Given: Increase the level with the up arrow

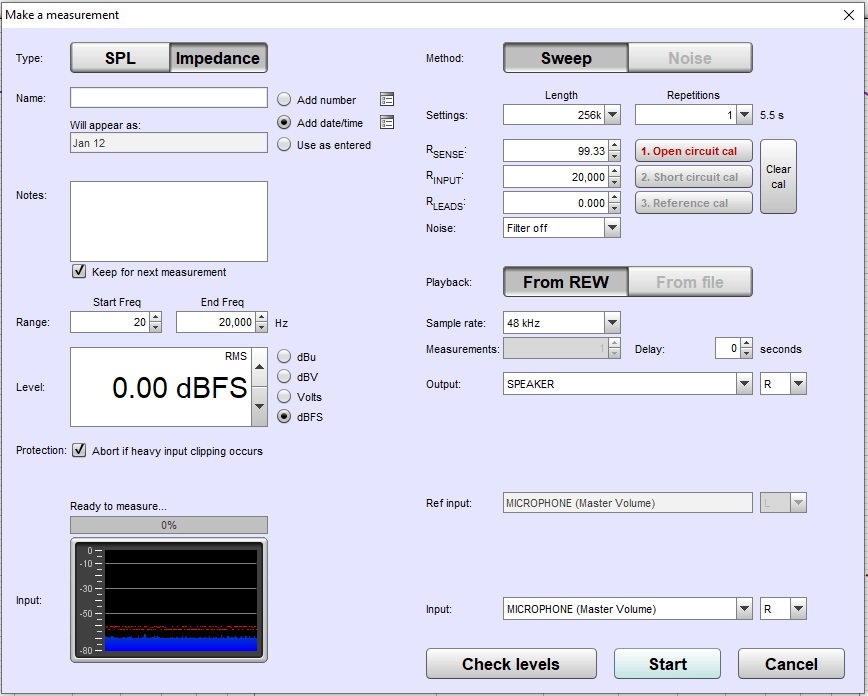Looking at the screenshot, I should 259,367.
